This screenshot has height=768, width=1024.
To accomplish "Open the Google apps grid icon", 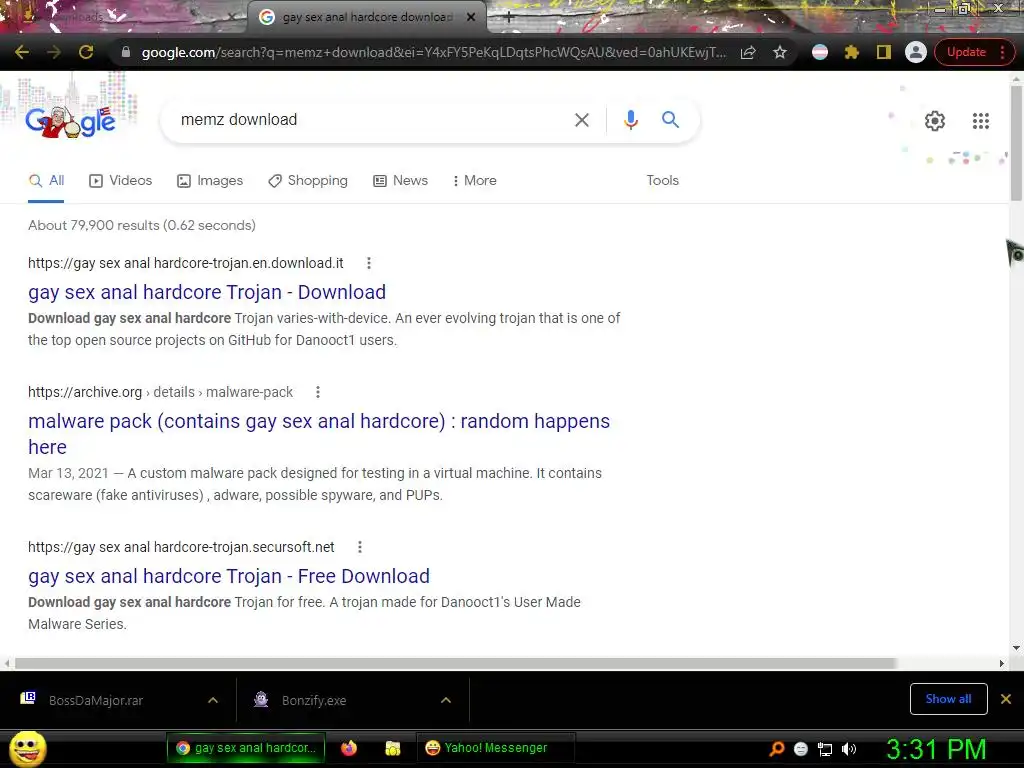I will pos(980,121).
